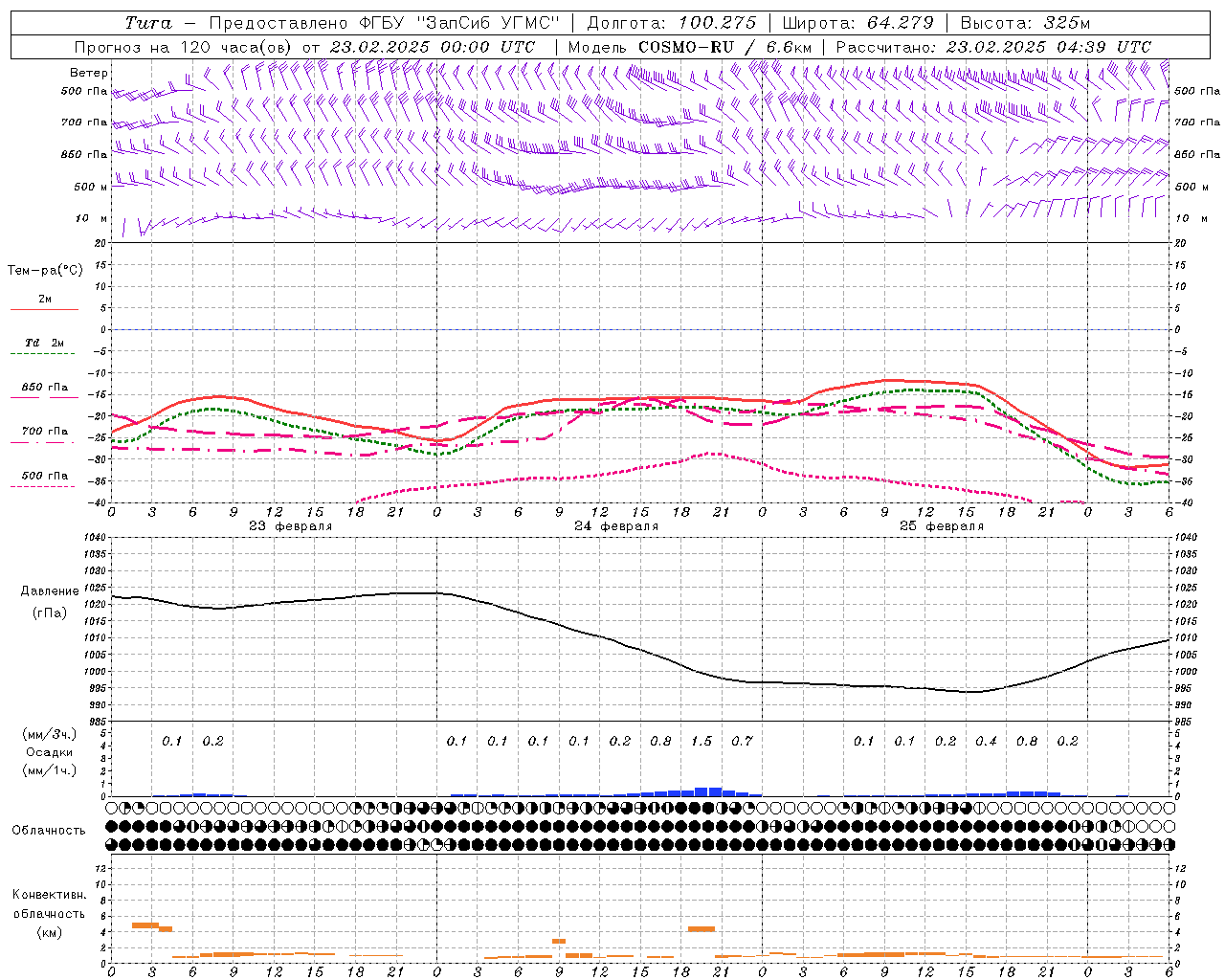Click the "850 гПа" temperature legend entry
Image resolution: width=1225 pixels, height=980 pixels.
pyautogui.click(x=45, y=388)
